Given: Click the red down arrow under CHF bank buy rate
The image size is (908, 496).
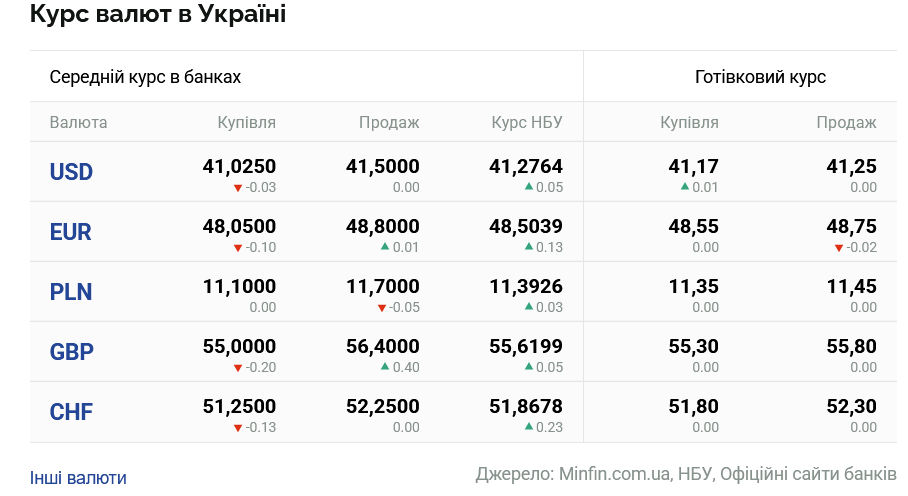Looking at the screenshot, I should 237,428.
